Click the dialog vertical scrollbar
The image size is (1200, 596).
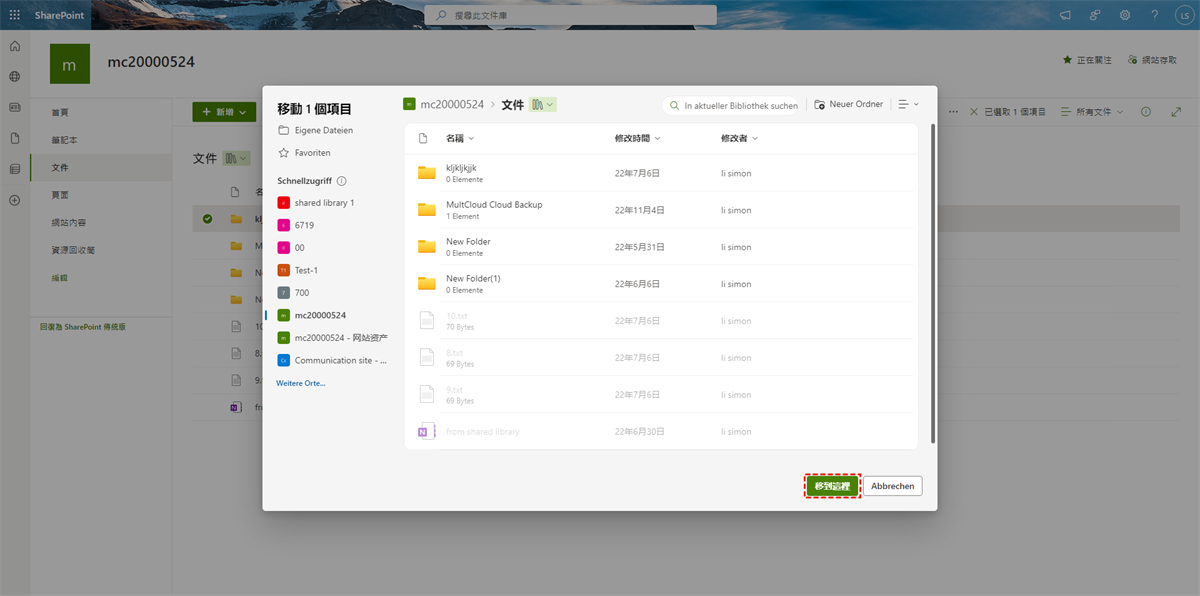(x=933, y=283)
